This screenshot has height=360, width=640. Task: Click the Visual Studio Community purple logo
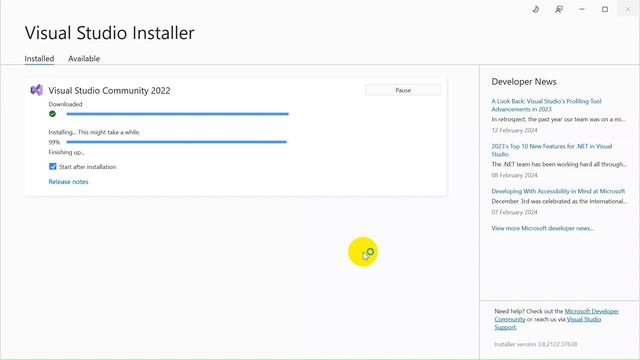[x=36, y=90]
